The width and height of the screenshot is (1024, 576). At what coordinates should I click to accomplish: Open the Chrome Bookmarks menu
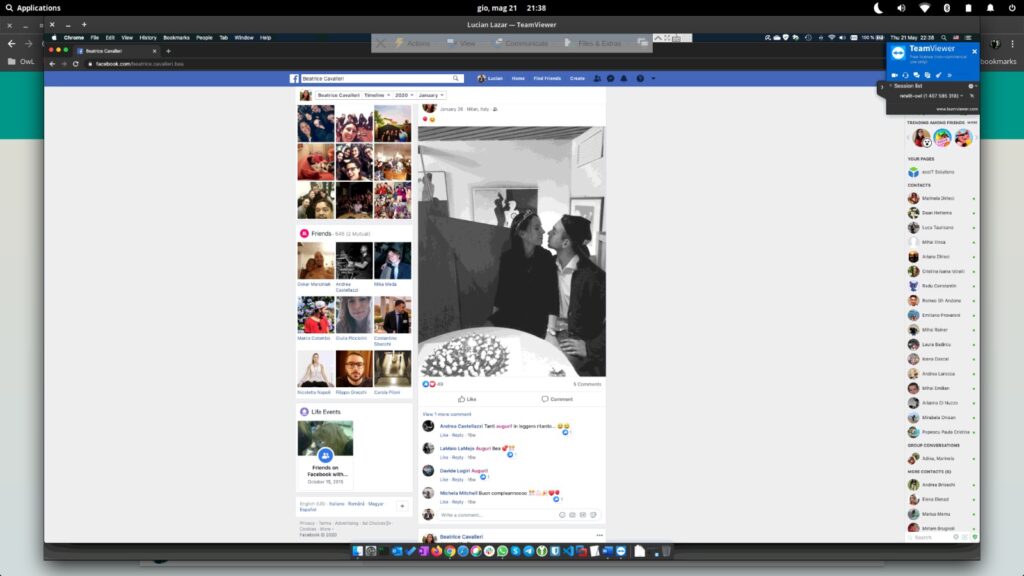[176, 38]
